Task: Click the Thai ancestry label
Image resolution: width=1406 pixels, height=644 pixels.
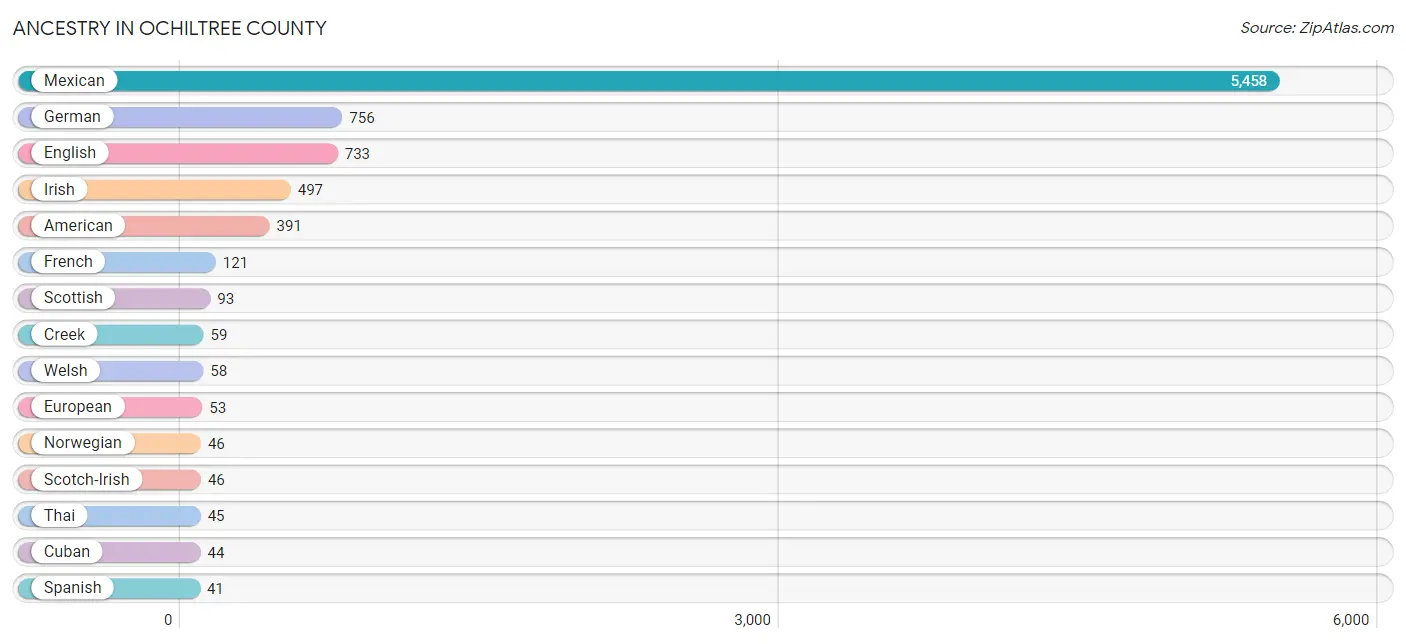Action: 59,515
